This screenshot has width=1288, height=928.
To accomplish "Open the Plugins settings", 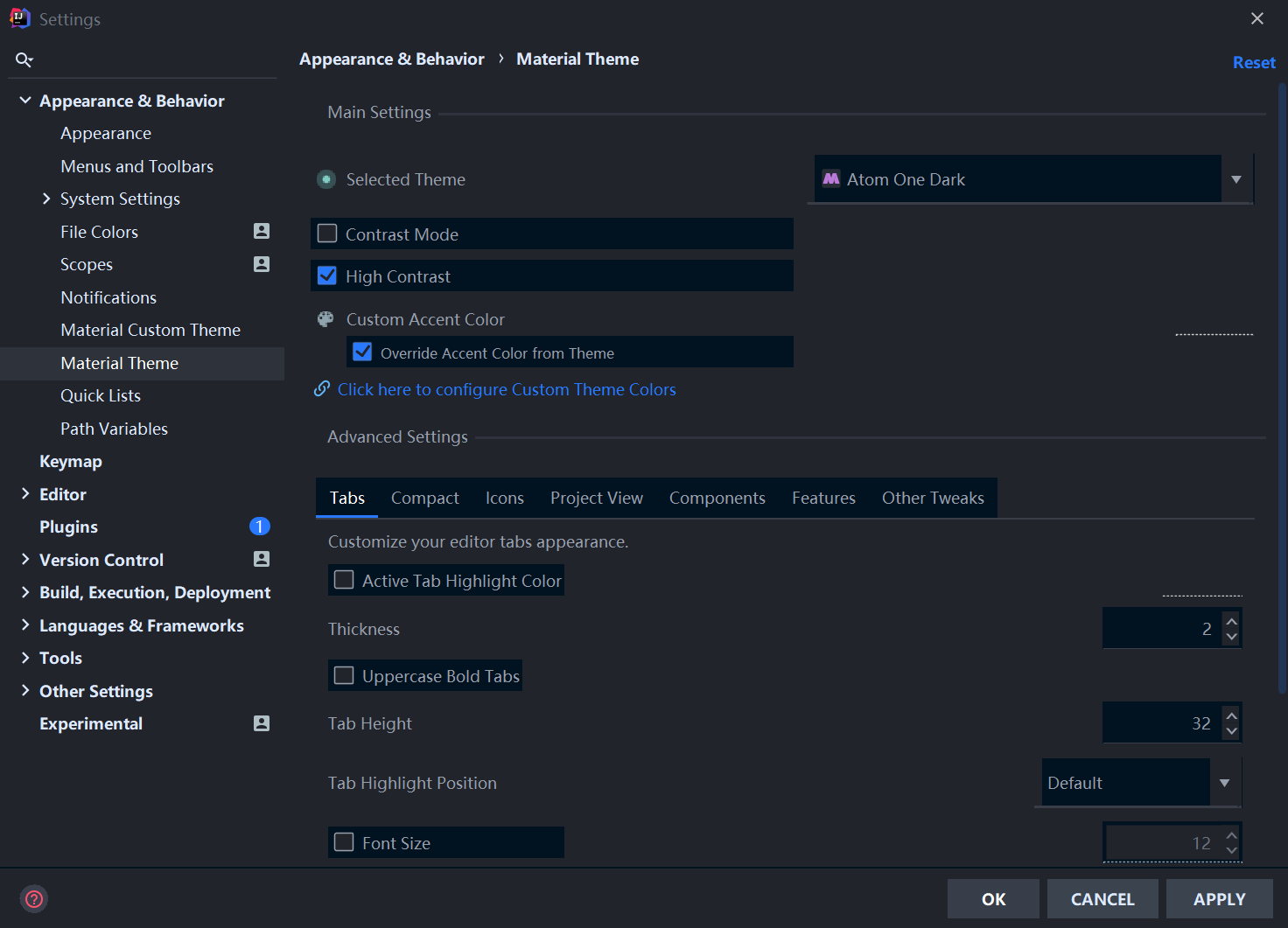I will click(x=68, y=527).
